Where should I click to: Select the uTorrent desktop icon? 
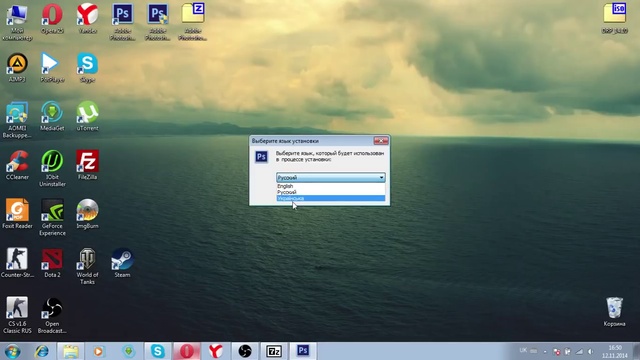[87, 116]
